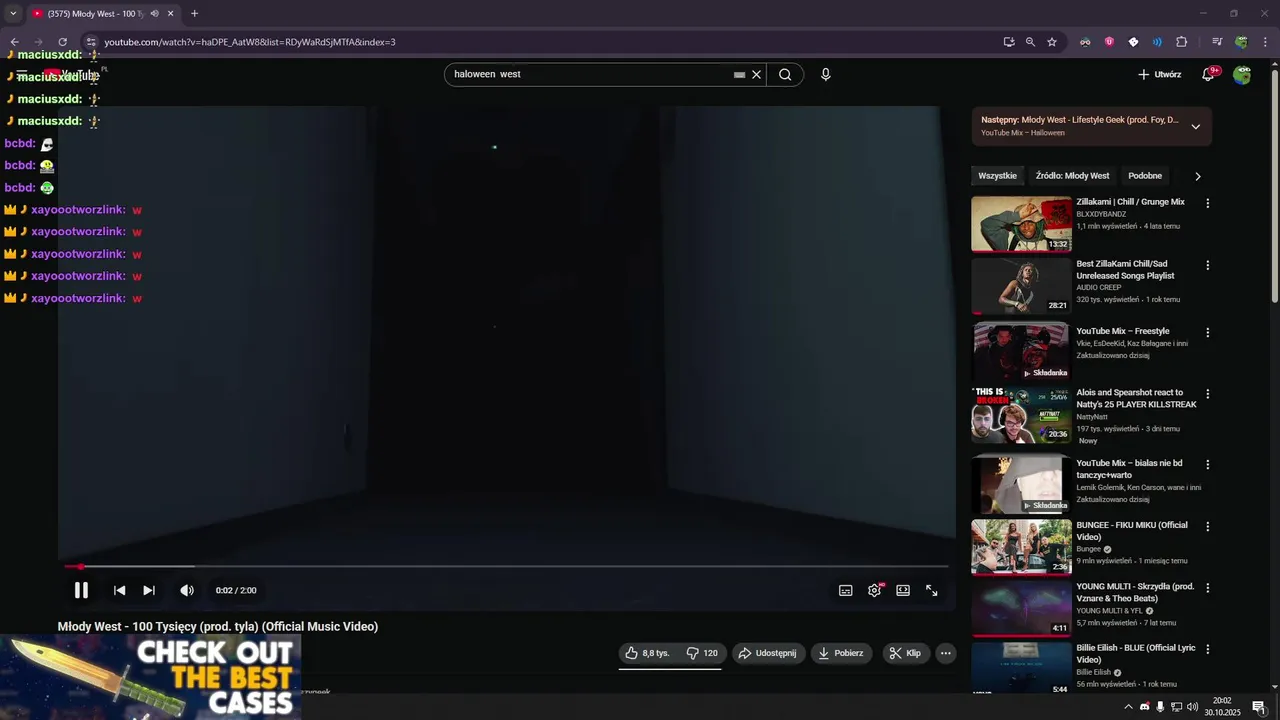This screenshot has height=720, width=1280.
Task: Pause the playing video
Action: click(81, 590)
